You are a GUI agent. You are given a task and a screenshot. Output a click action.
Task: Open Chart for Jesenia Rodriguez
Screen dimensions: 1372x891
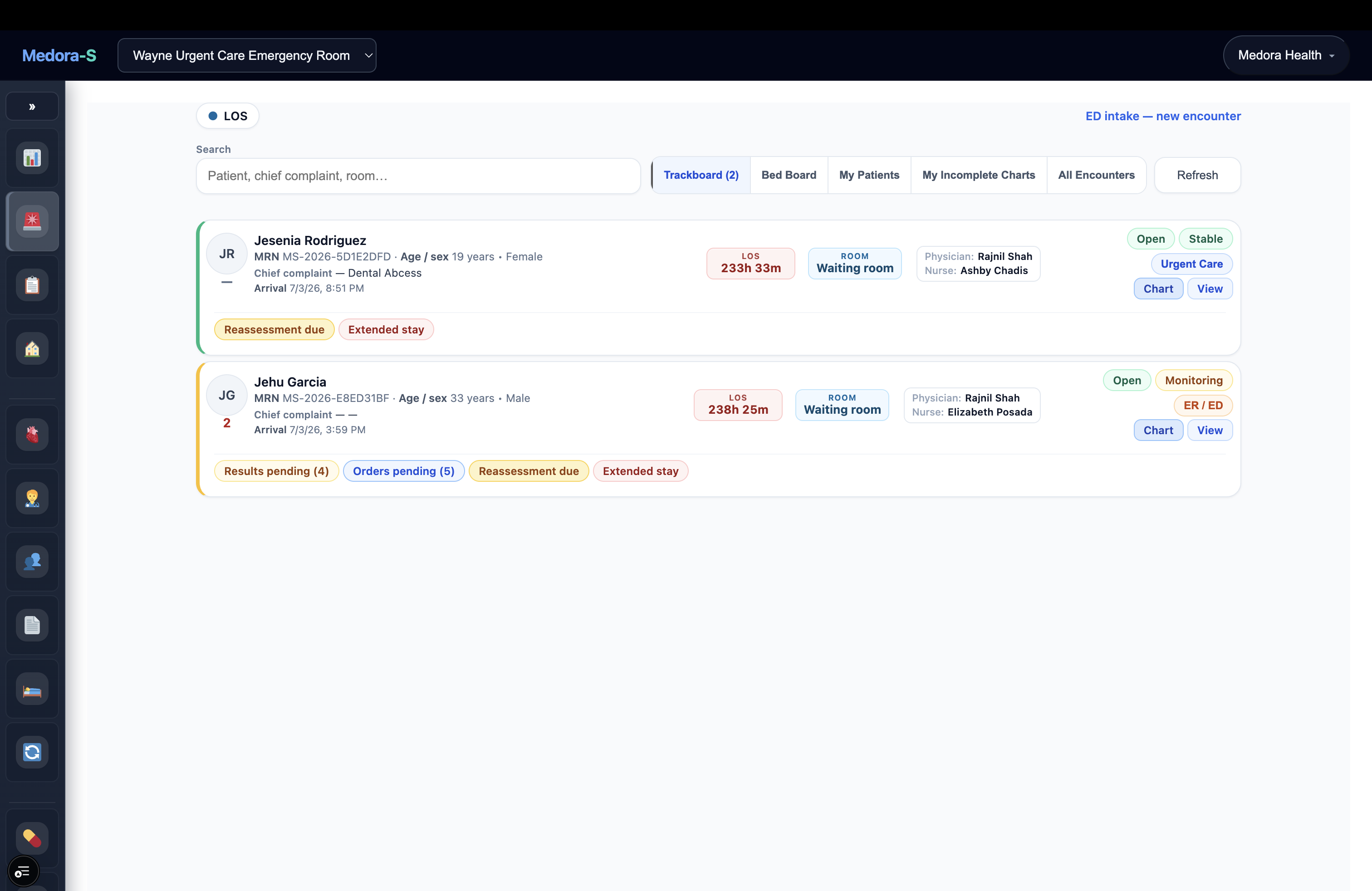point(1158,289)
